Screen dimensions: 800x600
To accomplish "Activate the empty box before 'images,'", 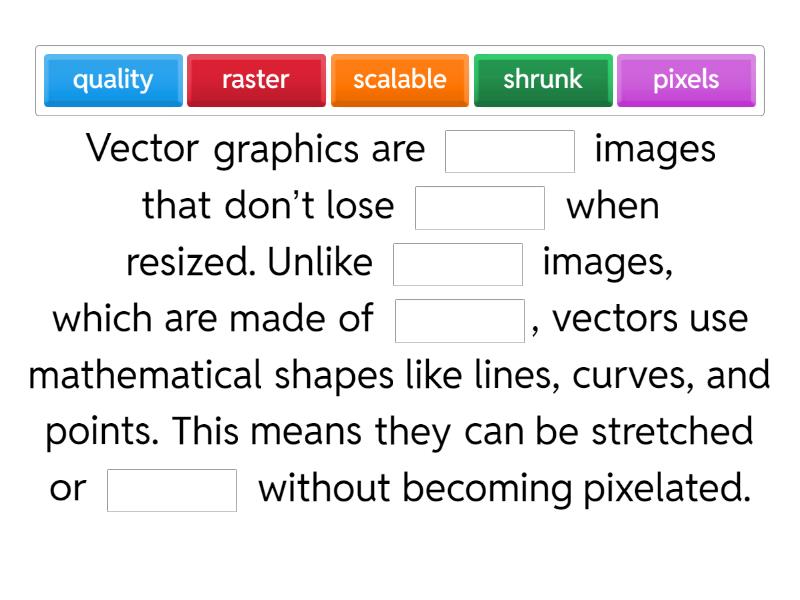I will 458,265.
